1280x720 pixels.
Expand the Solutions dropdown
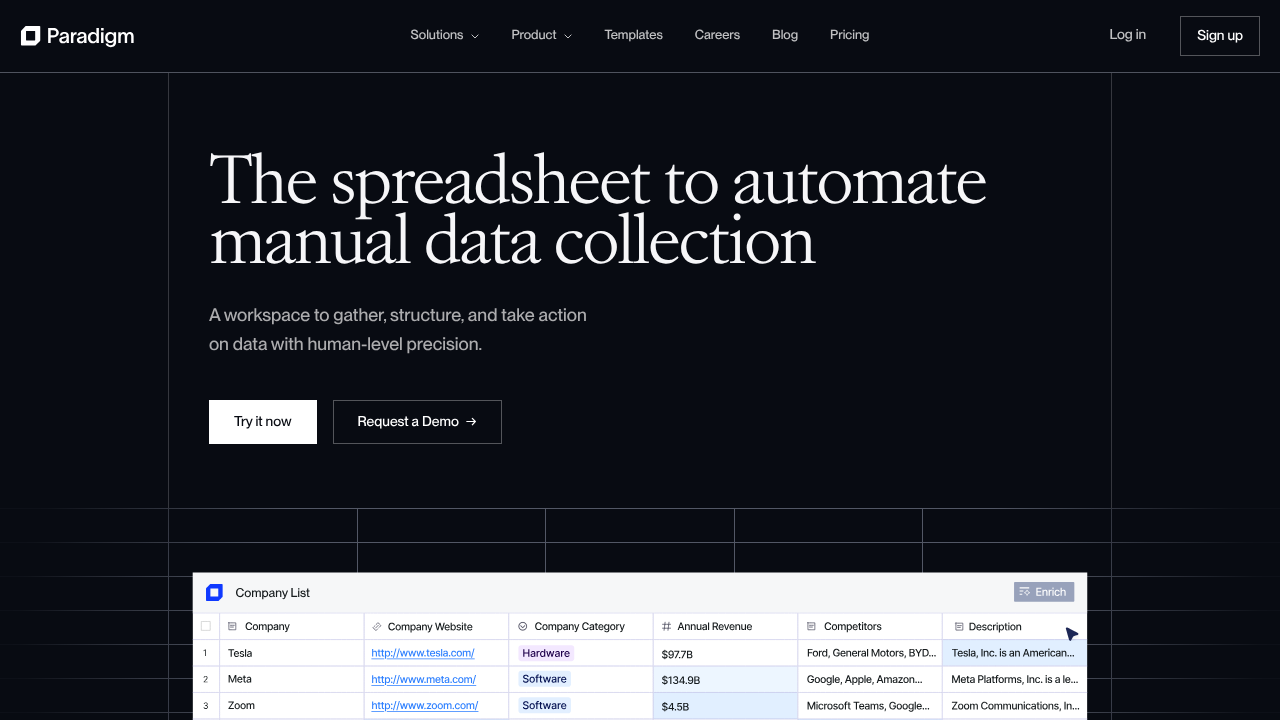click(x=444, y=35)
